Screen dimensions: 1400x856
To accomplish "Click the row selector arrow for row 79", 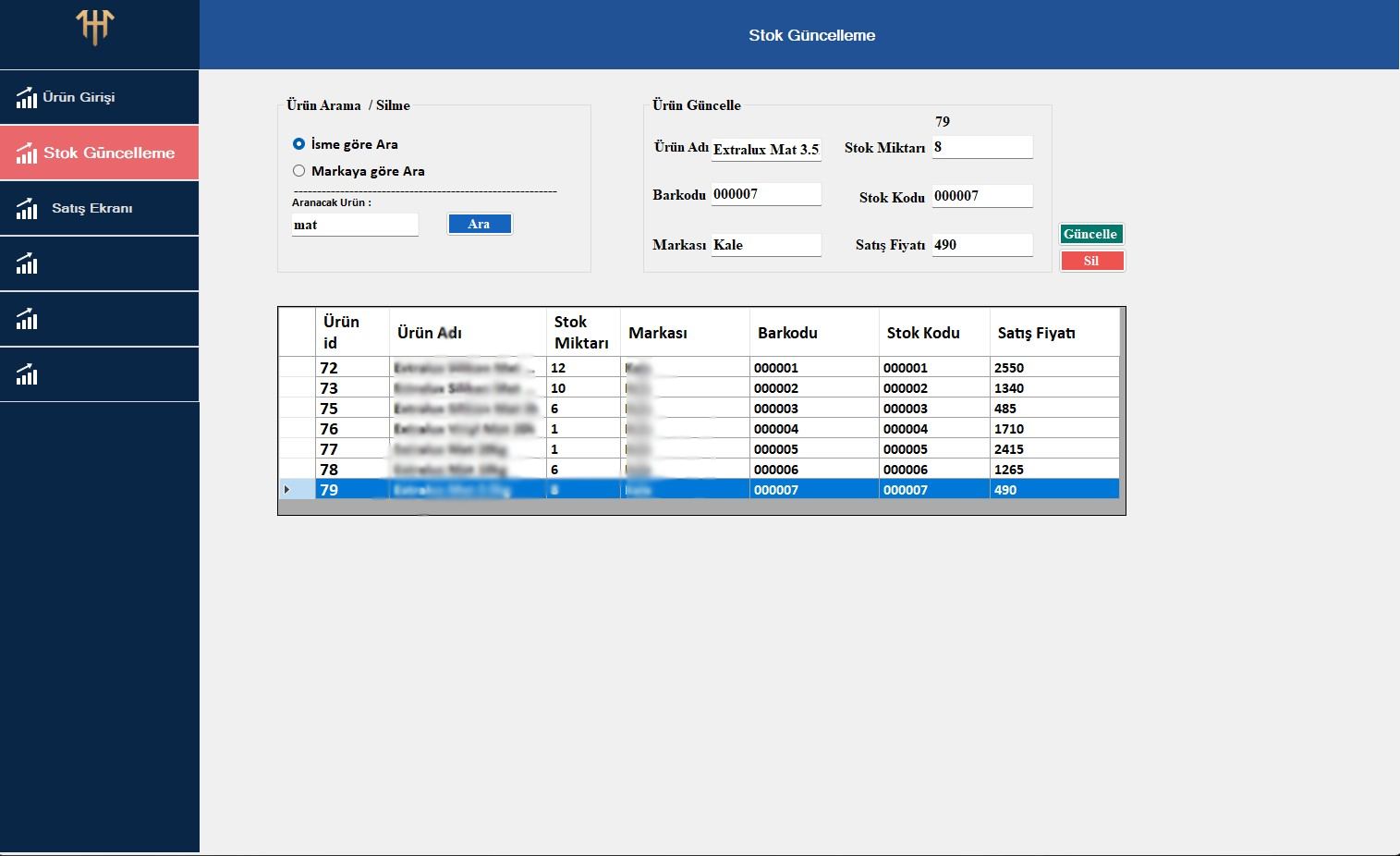I will click(287, 490).
